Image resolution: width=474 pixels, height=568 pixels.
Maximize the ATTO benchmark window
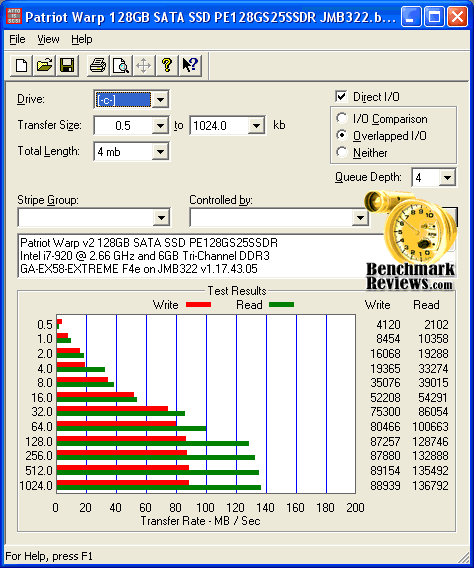(434, 17)
